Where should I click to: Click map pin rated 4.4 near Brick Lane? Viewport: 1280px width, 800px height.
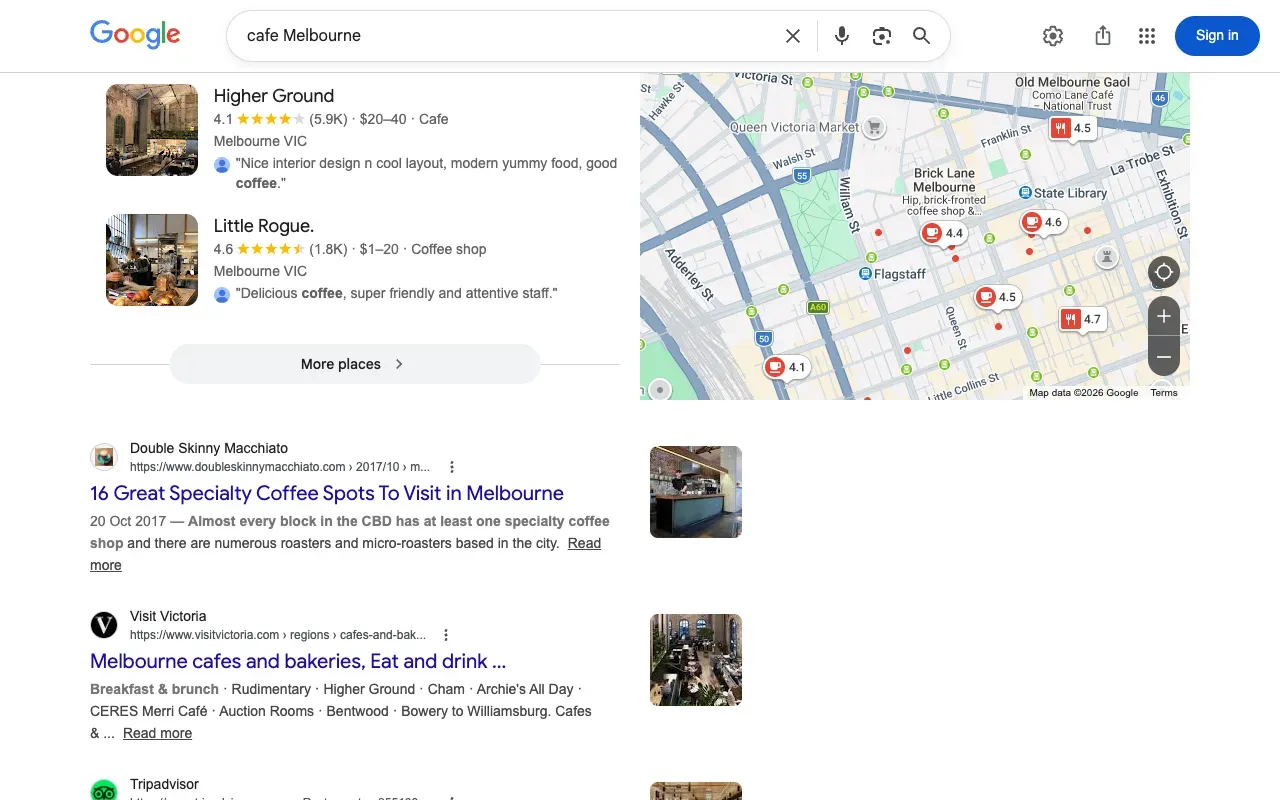pos(943,233)
